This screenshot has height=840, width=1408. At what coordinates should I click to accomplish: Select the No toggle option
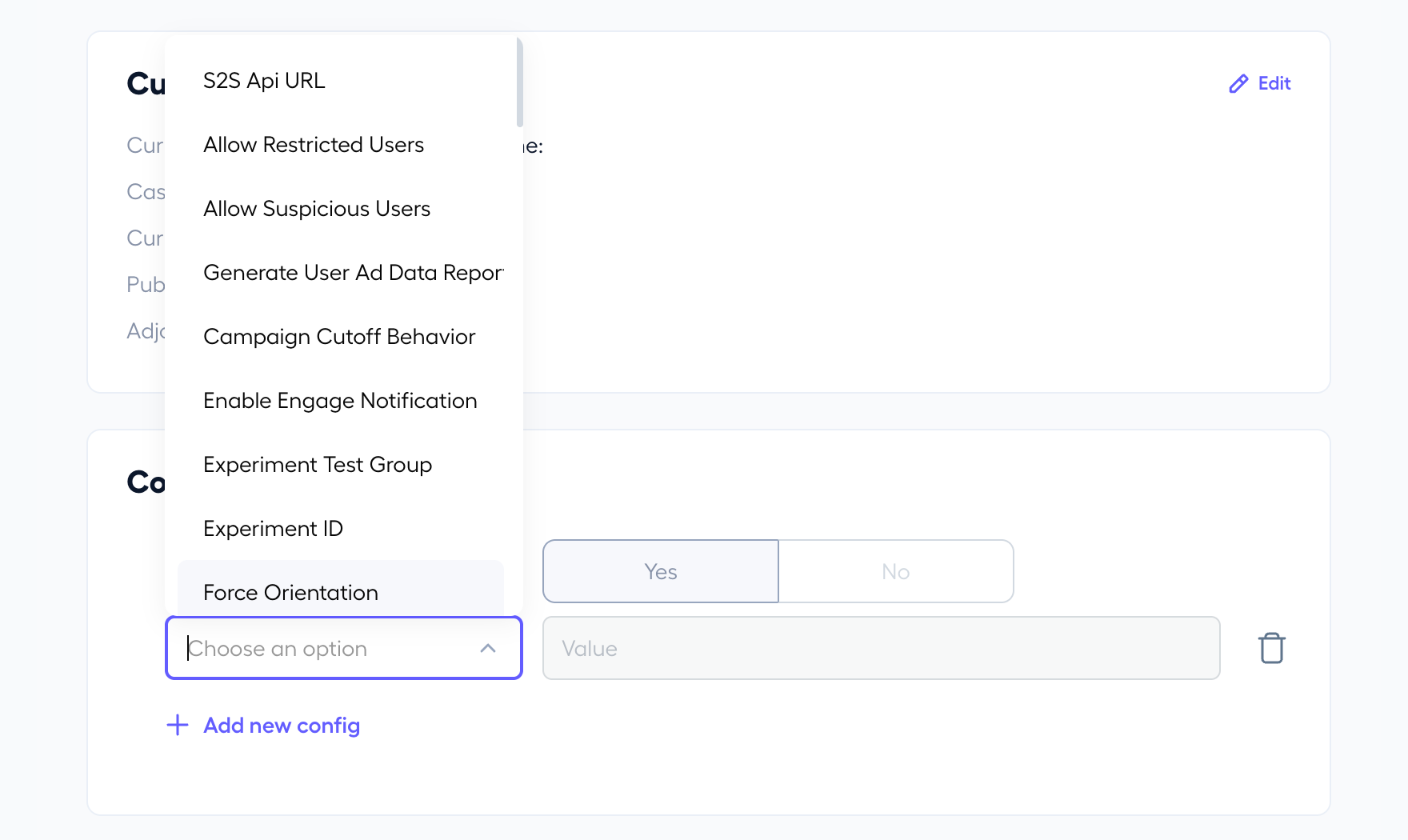(896, 571)
